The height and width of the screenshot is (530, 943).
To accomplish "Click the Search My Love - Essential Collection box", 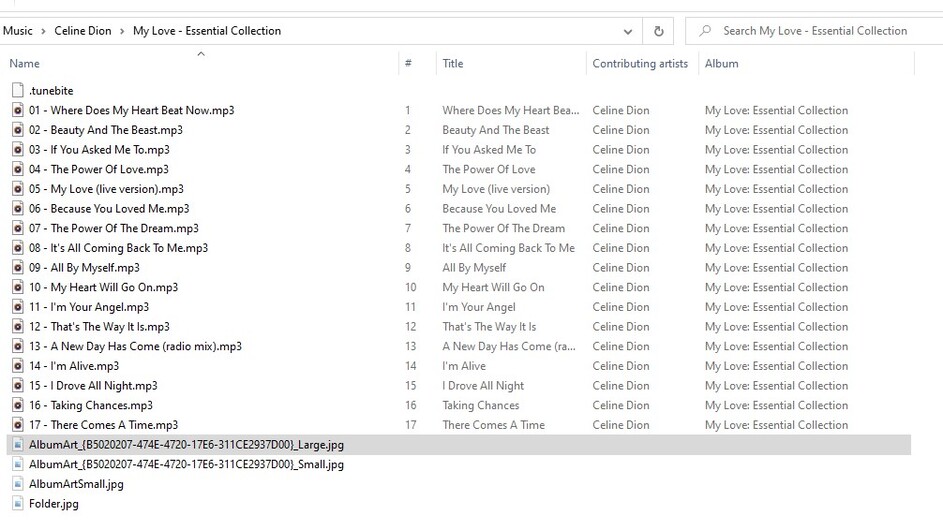I will [x=814, y=31].
